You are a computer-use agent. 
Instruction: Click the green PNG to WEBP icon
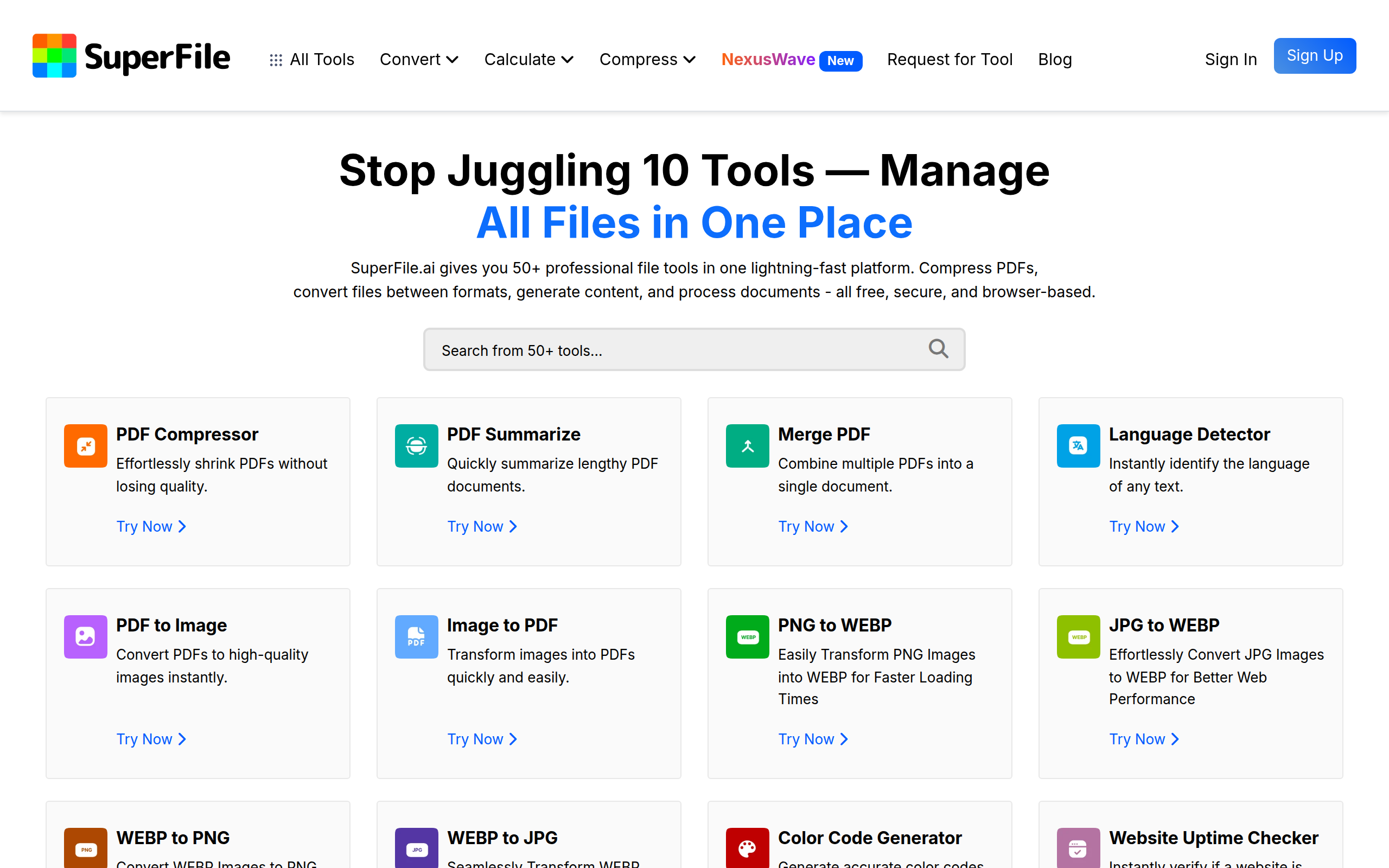(x=747, y=637)
